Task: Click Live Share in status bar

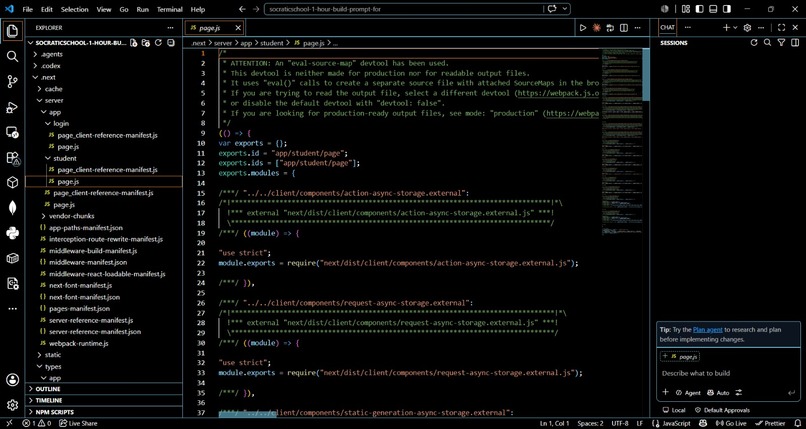Action: tap(78, 423)
